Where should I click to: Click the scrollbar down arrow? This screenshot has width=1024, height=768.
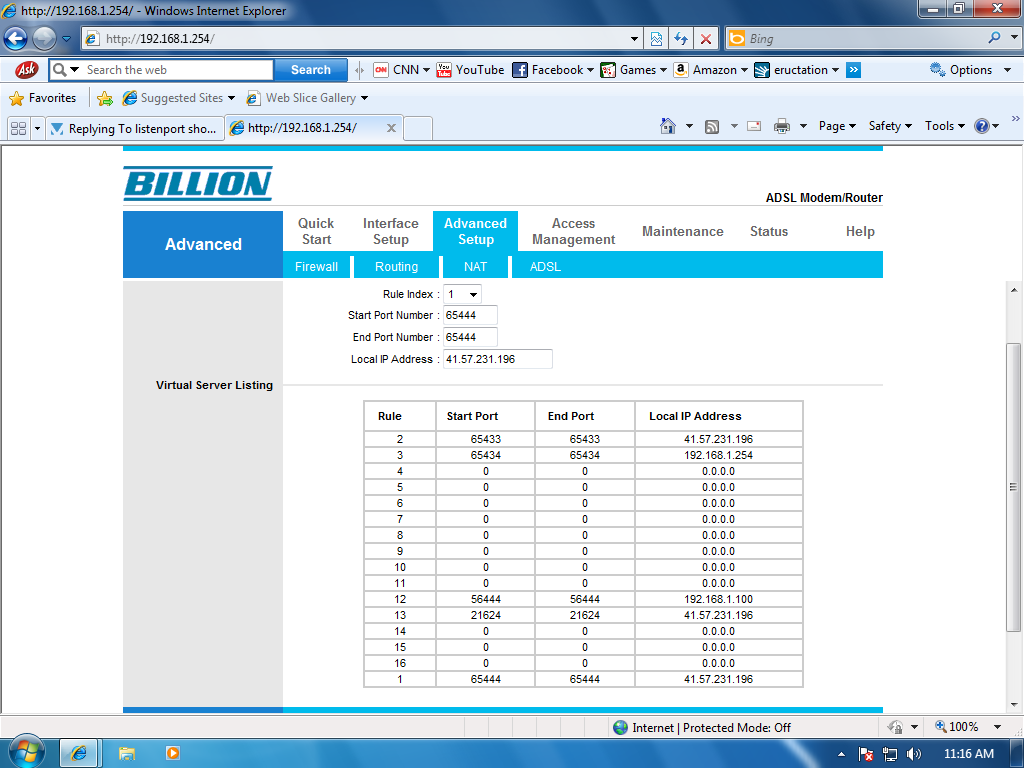[1014, 705]
